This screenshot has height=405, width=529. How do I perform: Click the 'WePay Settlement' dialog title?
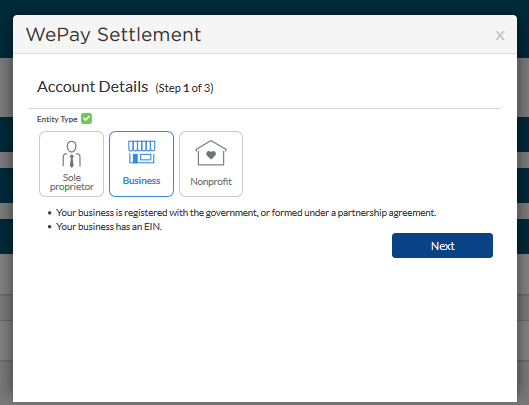click(113, 34)
